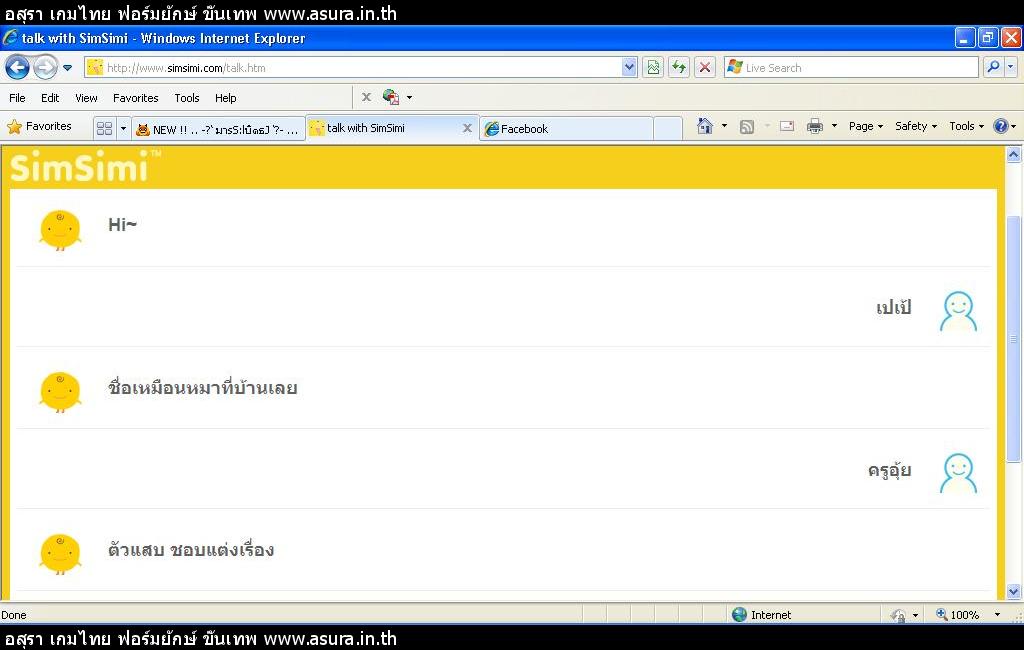Open the Help question mark icon
The height and width of the screenshot is (650, 1024).
pyautogui.click(x=1000, y=126)
